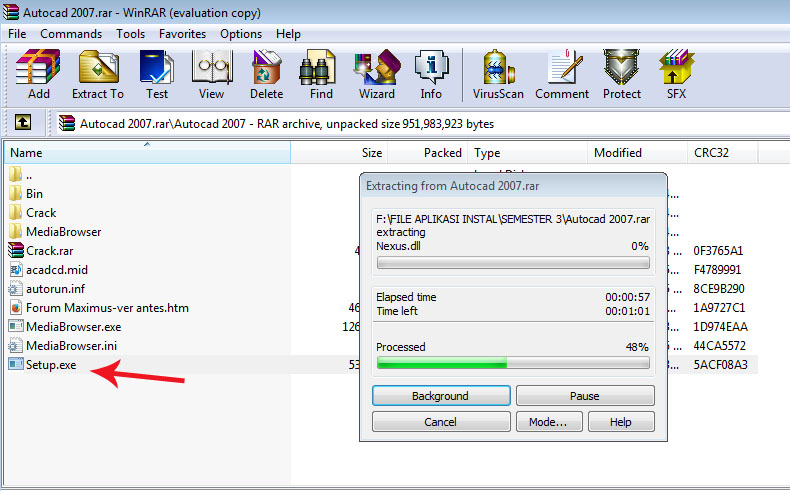The image size is (790, 491).
Task: Click the Comment toolbar icon
Action: point(564,66)
